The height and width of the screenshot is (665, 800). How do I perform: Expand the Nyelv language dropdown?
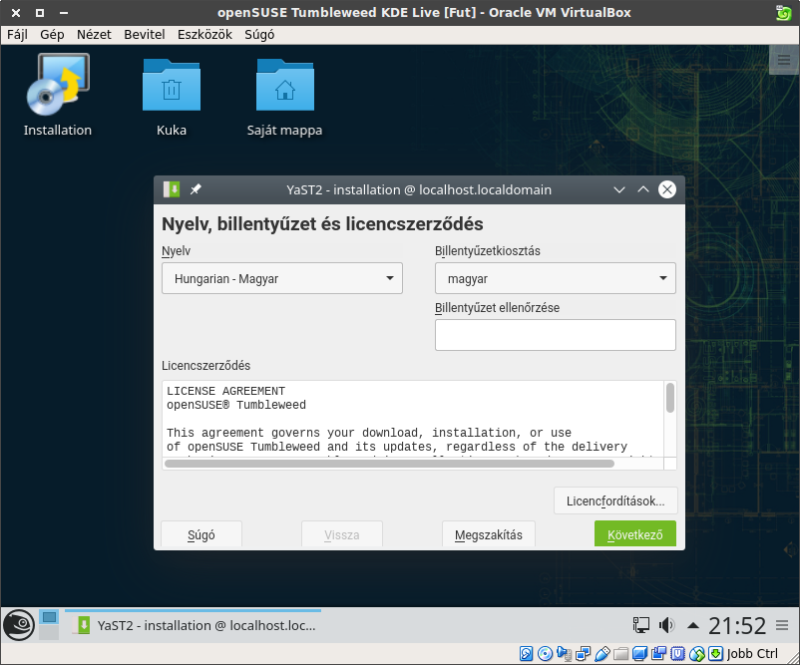click(282, 278)
